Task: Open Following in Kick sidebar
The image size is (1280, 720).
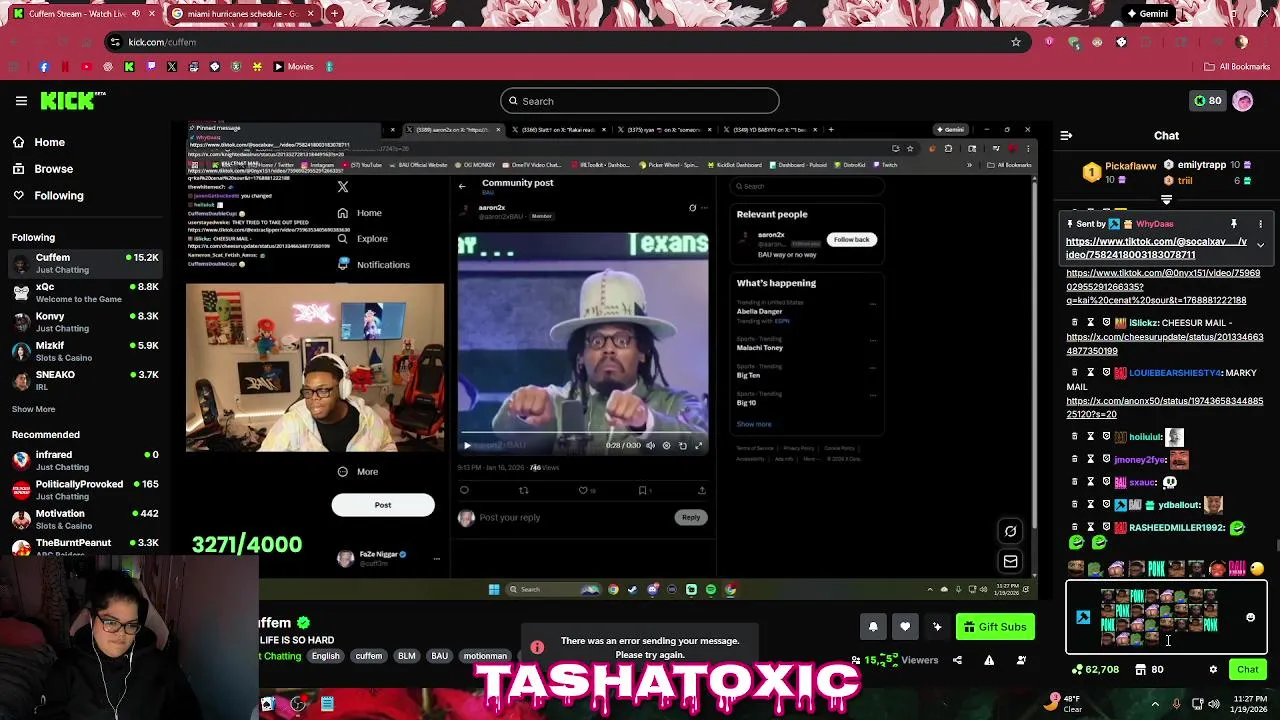Action: coord(48,195)
